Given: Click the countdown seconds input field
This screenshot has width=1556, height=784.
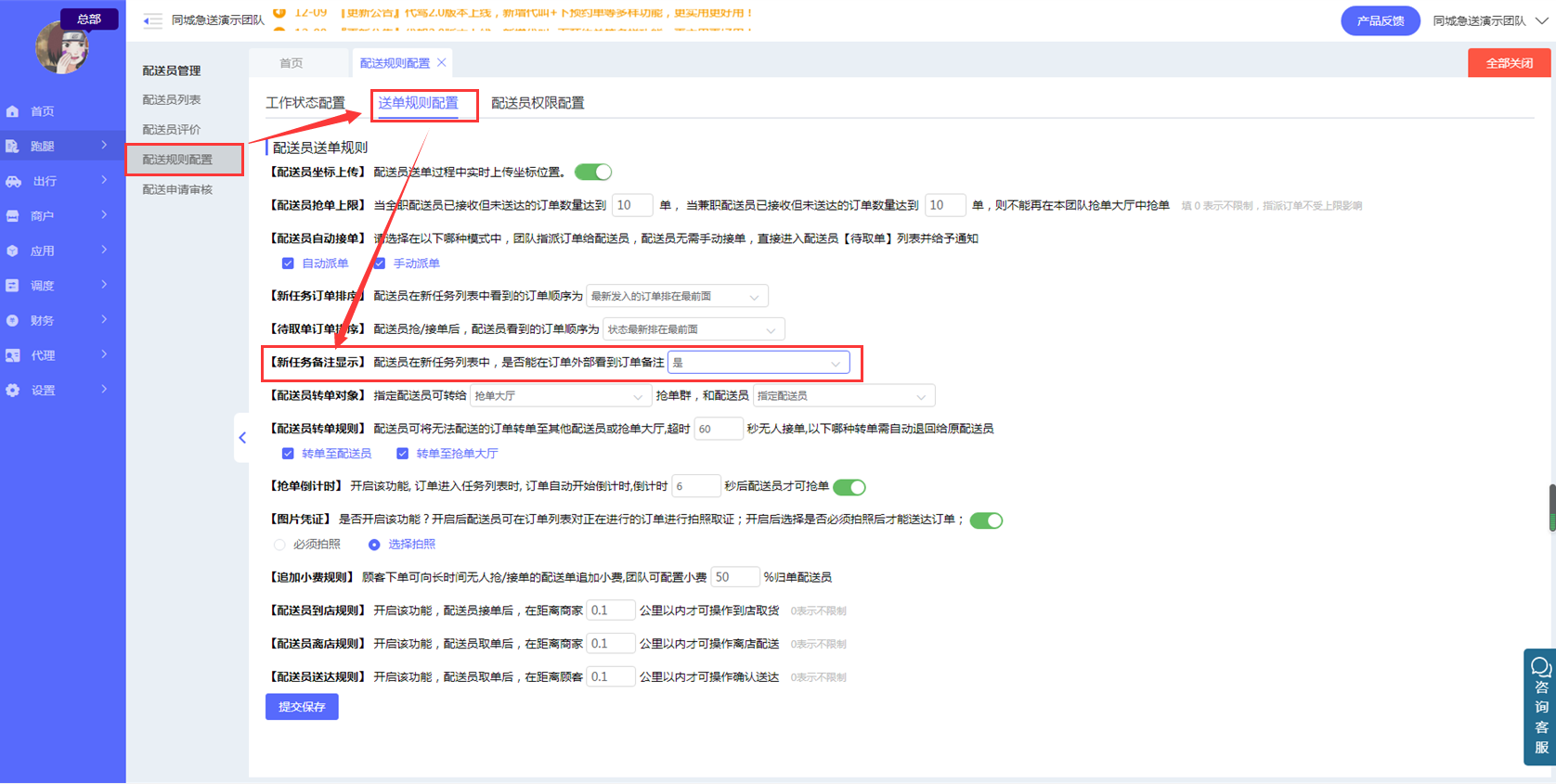Looking at the screenshot, I should click(x=695, y=486).
